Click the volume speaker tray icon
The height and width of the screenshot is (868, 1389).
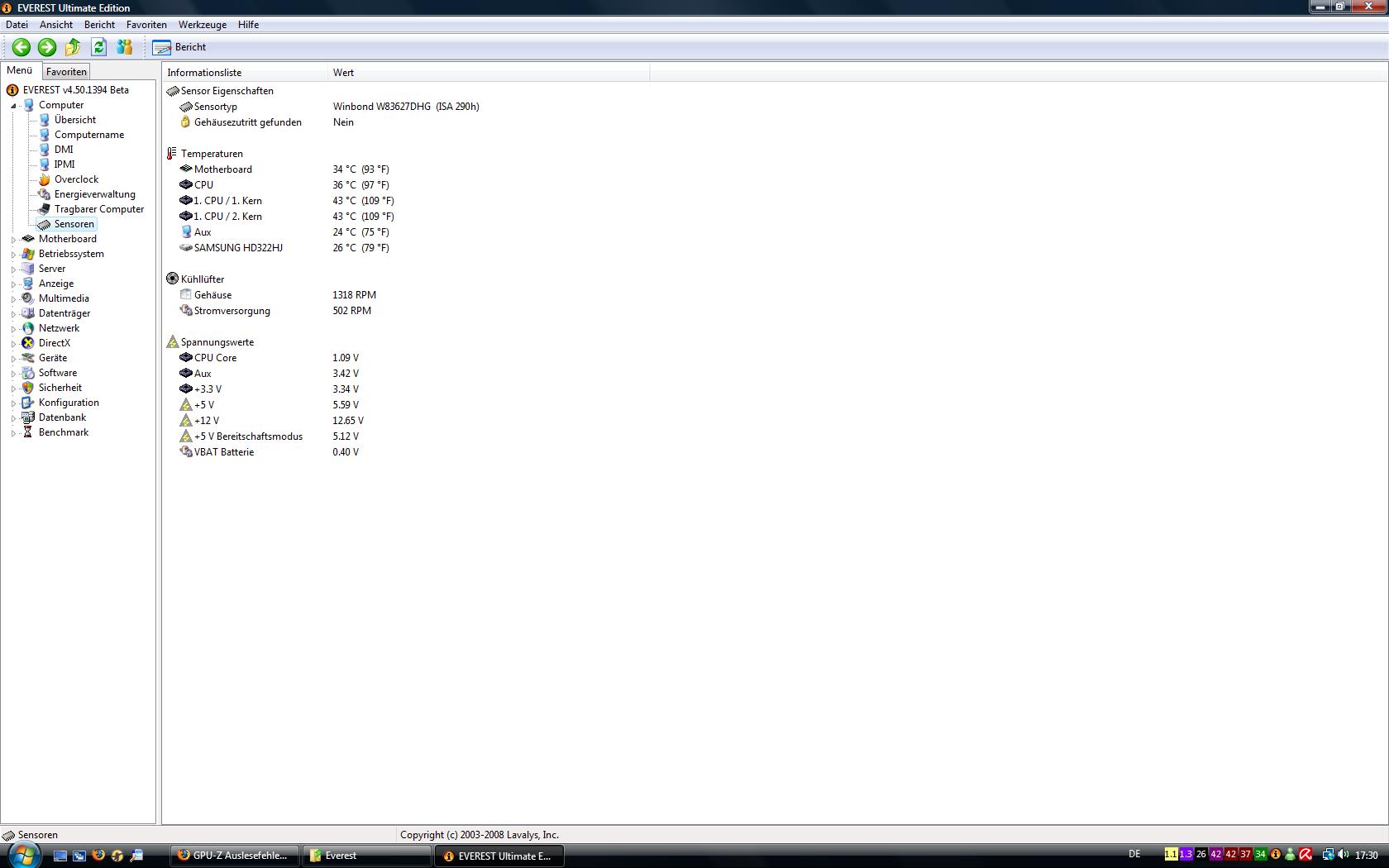coord(1343,855)
